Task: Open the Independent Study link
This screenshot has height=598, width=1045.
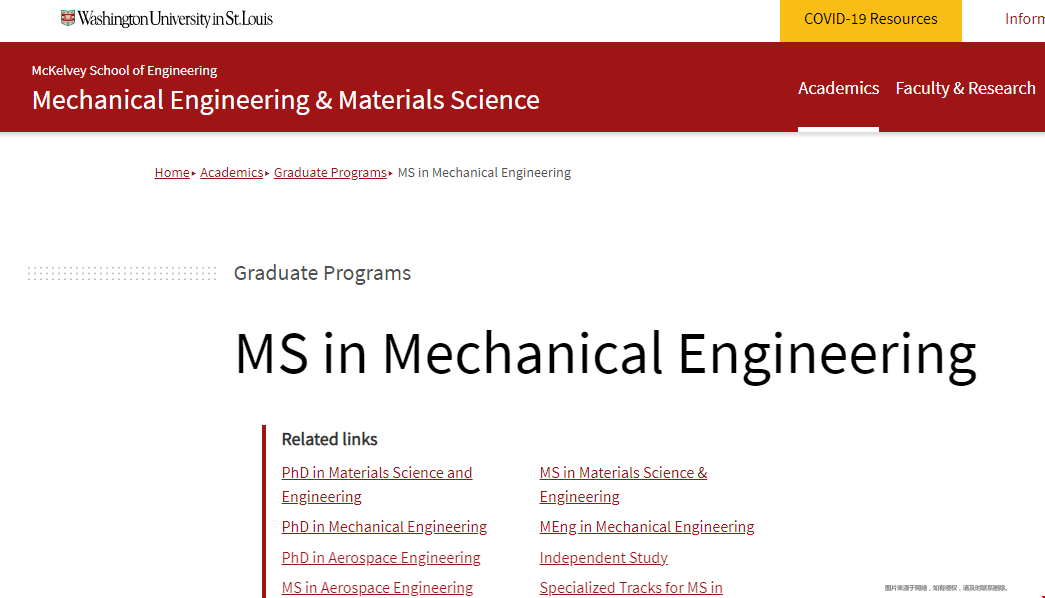Action: 603,557
